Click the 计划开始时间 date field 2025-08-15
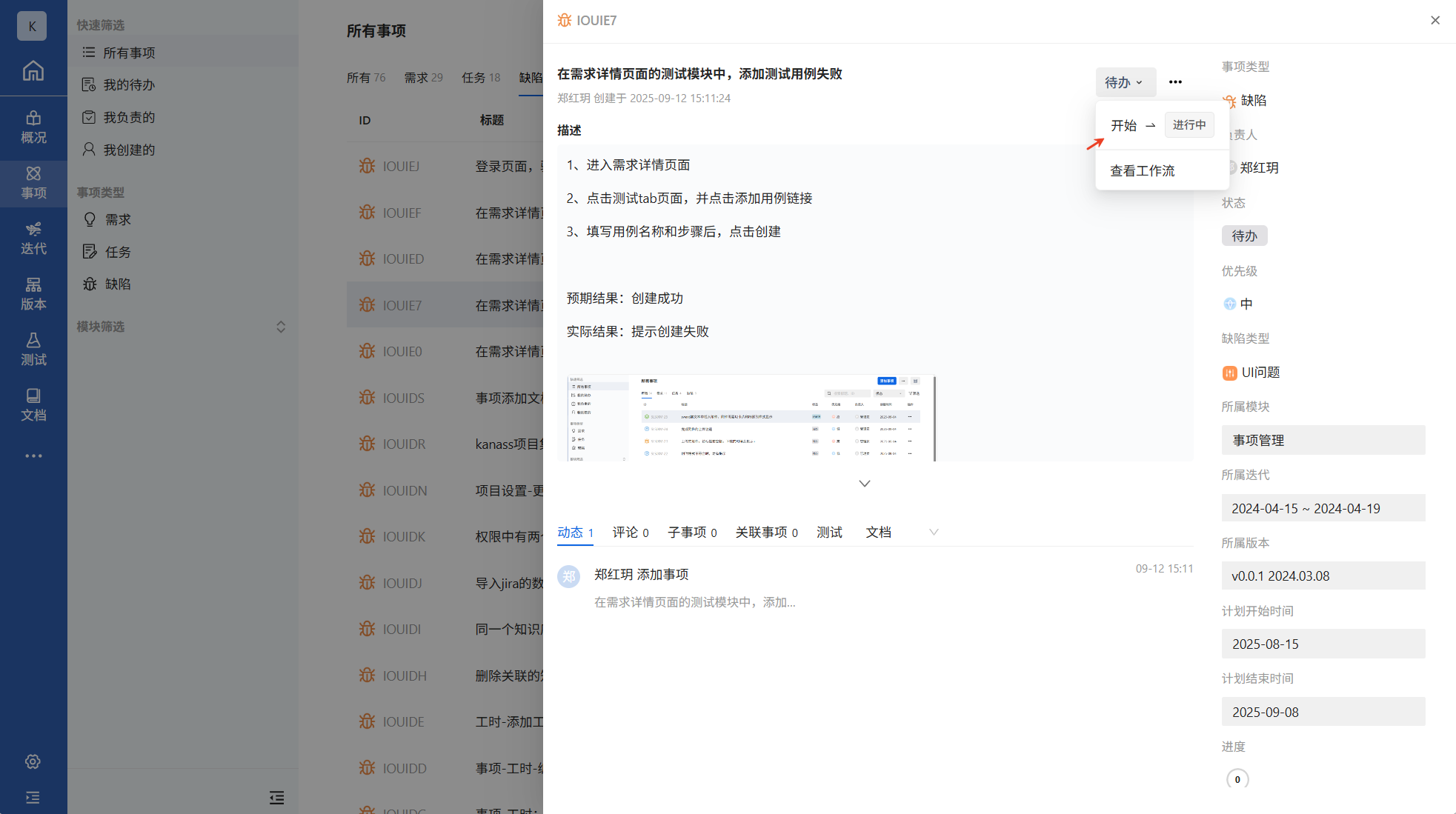The image size is (1456, 814). pyautogui.click(x=1323, y=644)
